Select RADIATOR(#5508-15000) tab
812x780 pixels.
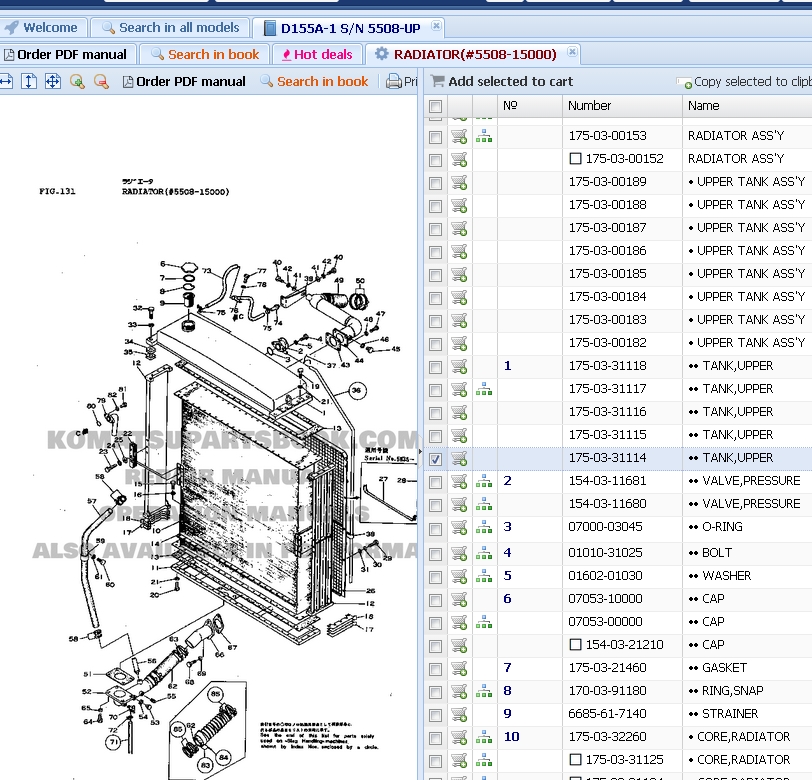[475, 54]
